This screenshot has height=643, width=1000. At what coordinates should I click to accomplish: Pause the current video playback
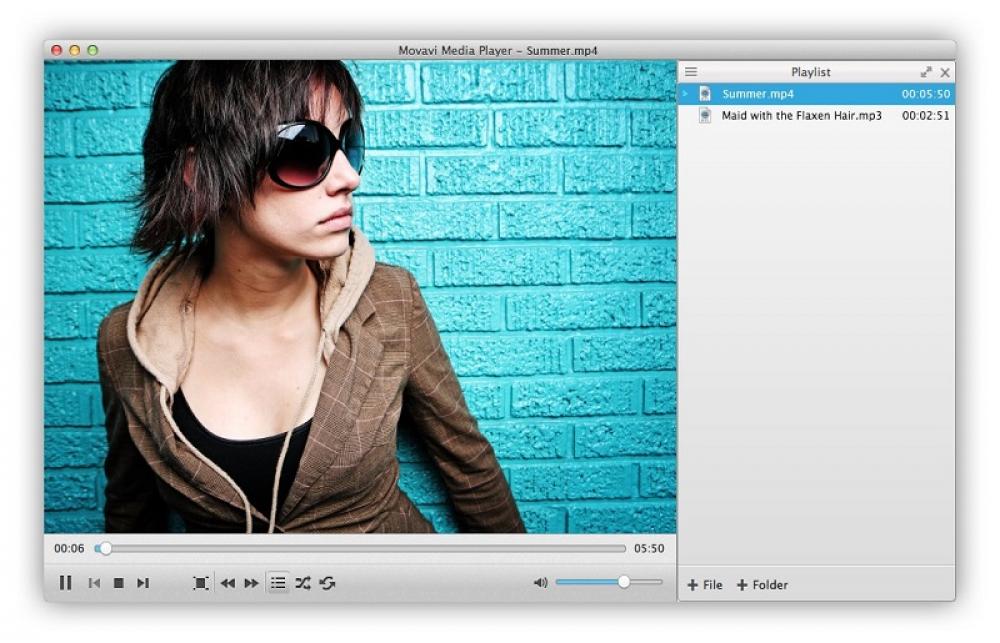click(x=66, y=583)
